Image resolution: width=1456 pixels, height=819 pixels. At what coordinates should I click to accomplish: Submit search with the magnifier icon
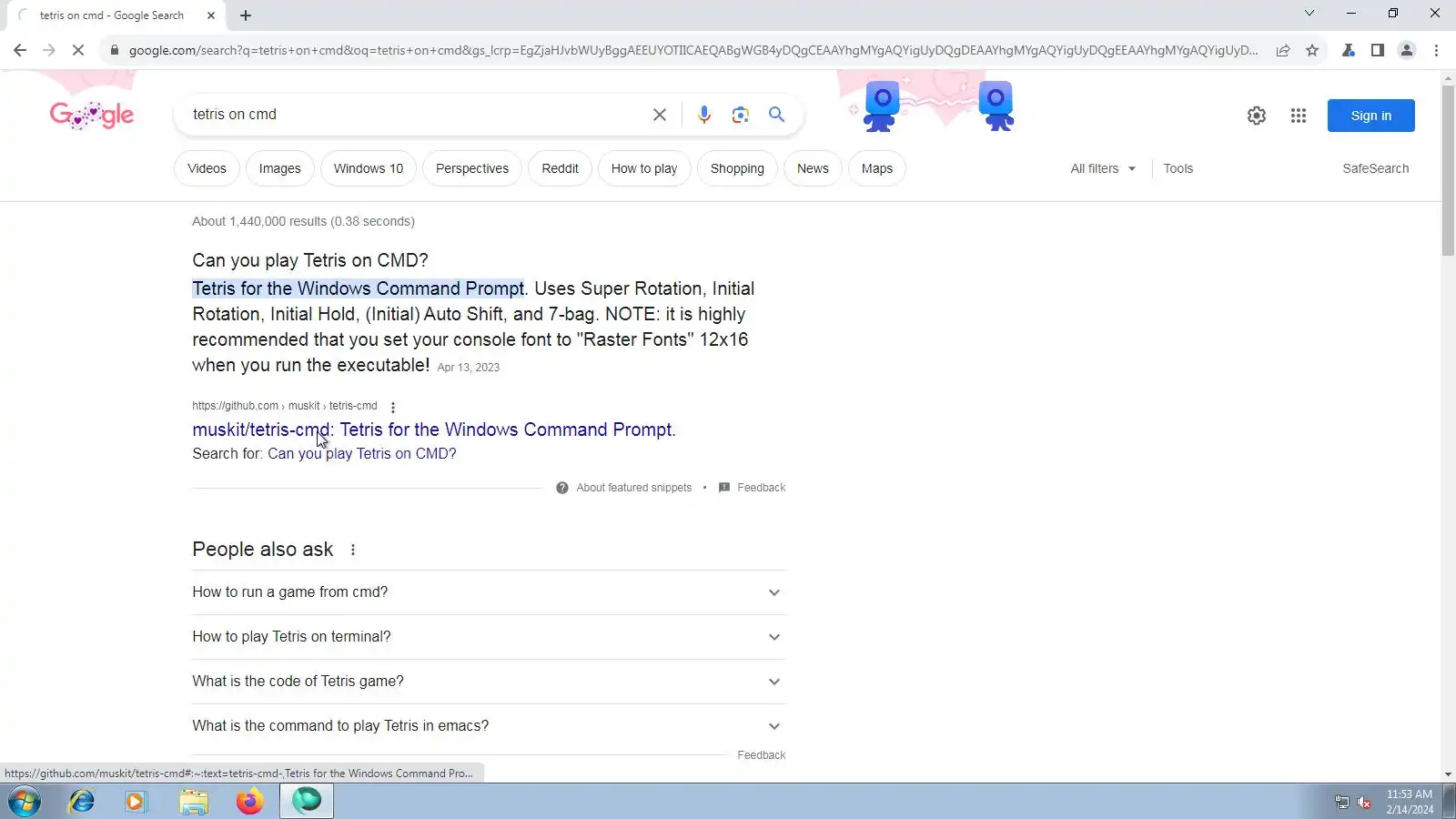tap(776, 115)
